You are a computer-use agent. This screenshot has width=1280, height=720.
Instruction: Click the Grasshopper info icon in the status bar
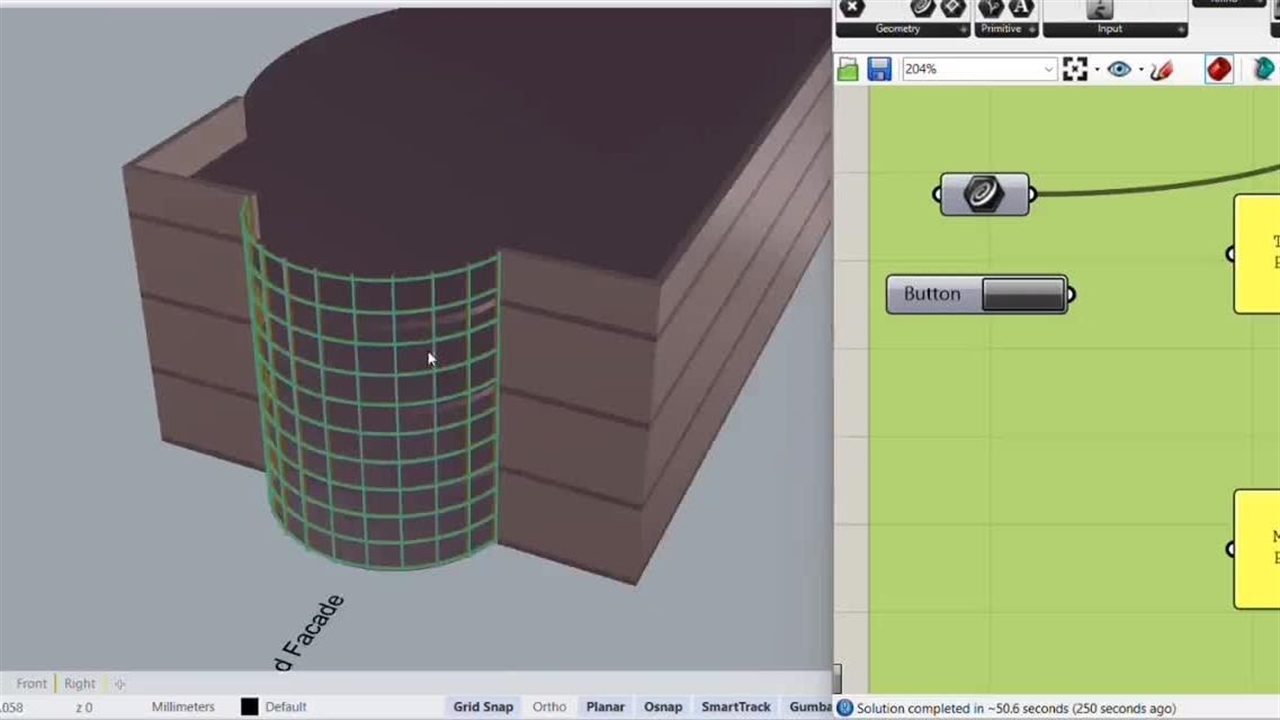point(845,708)
